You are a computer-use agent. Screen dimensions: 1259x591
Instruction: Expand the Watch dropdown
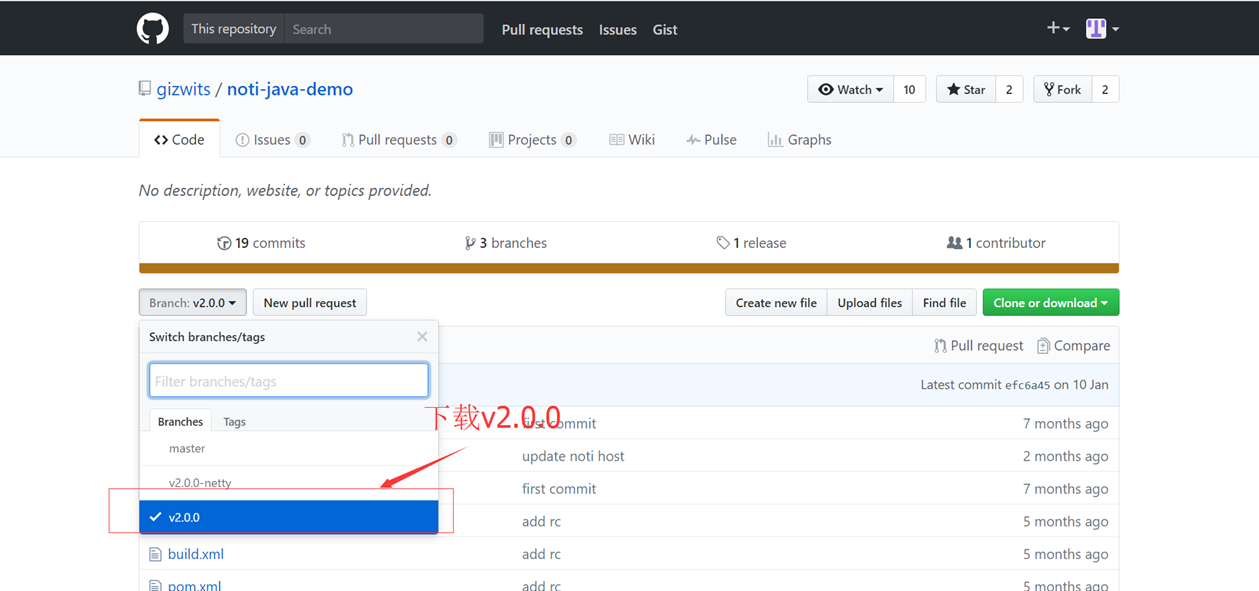[850, 90]
